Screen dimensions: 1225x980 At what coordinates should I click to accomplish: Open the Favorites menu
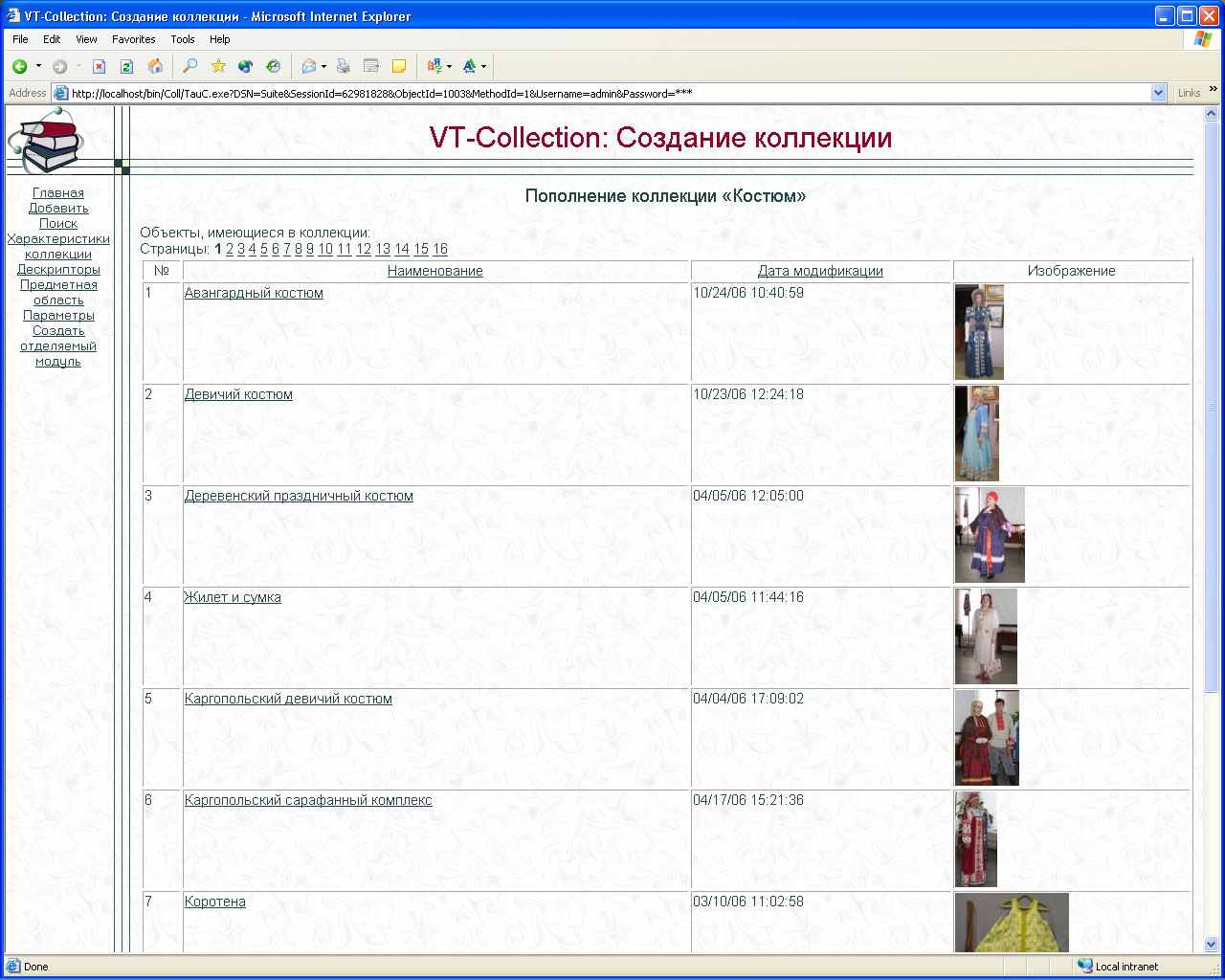tap(134, 39)
